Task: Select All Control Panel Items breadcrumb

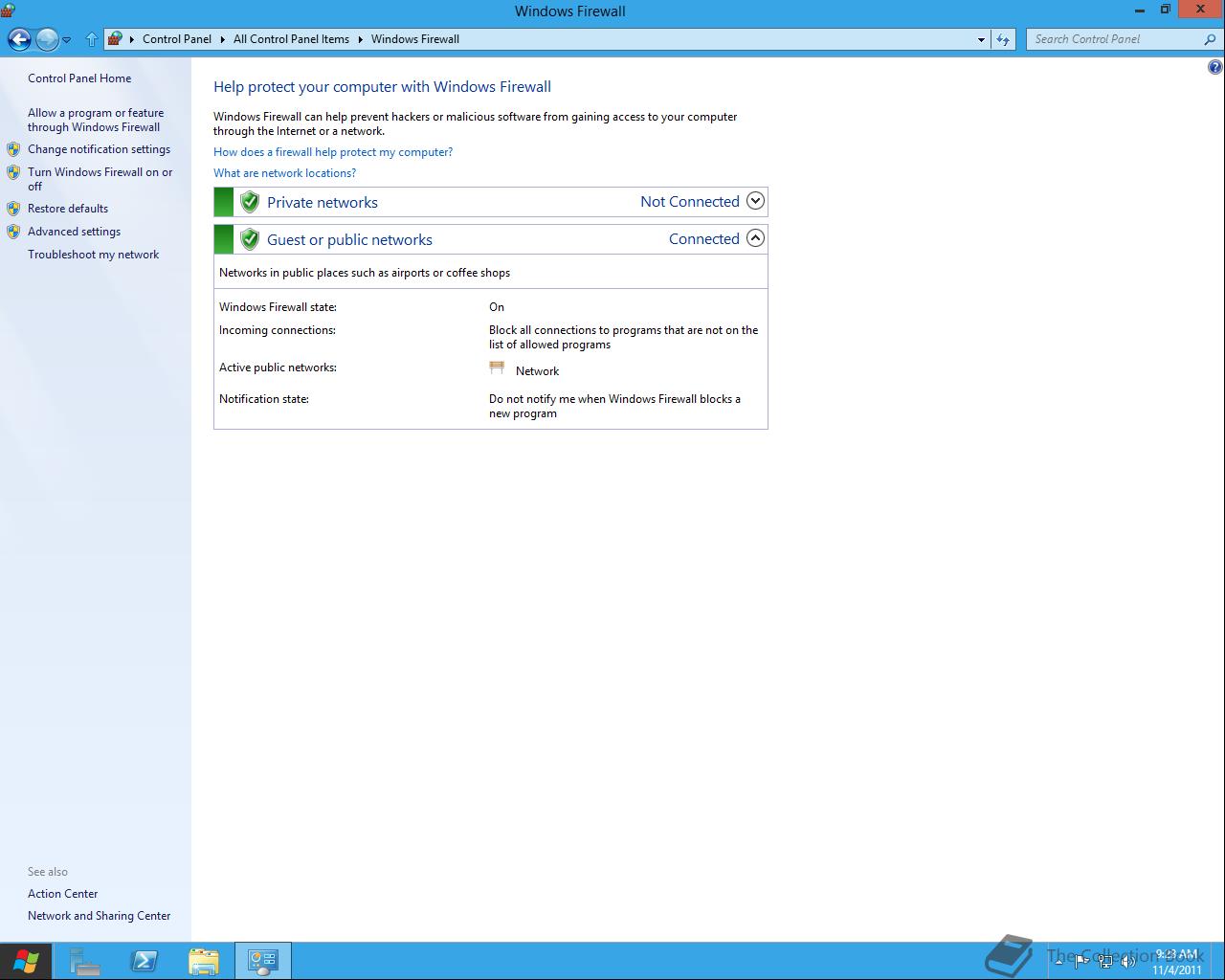Action: 291,39
